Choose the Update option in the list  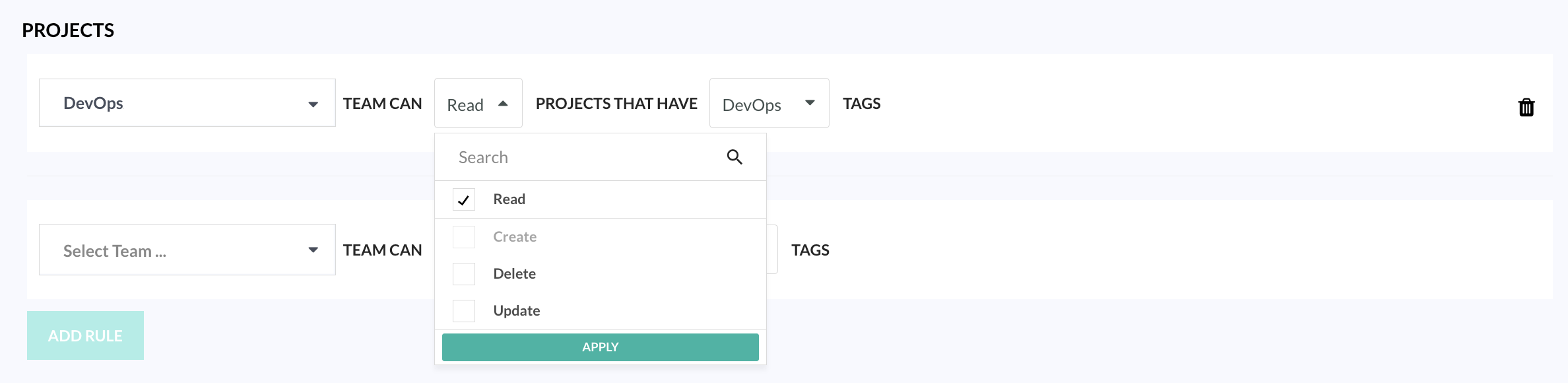pos(516,311)
